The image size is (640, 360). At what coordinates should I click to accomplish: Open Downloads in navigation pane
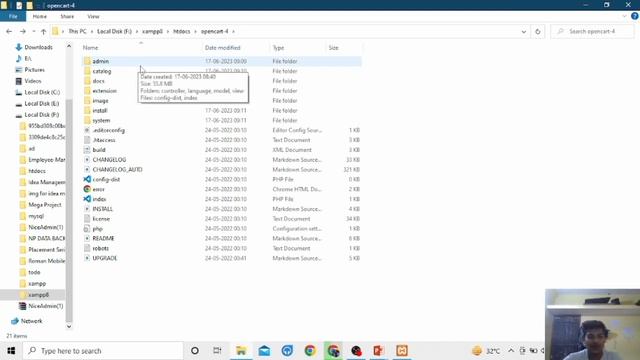(x=38, y=47)
